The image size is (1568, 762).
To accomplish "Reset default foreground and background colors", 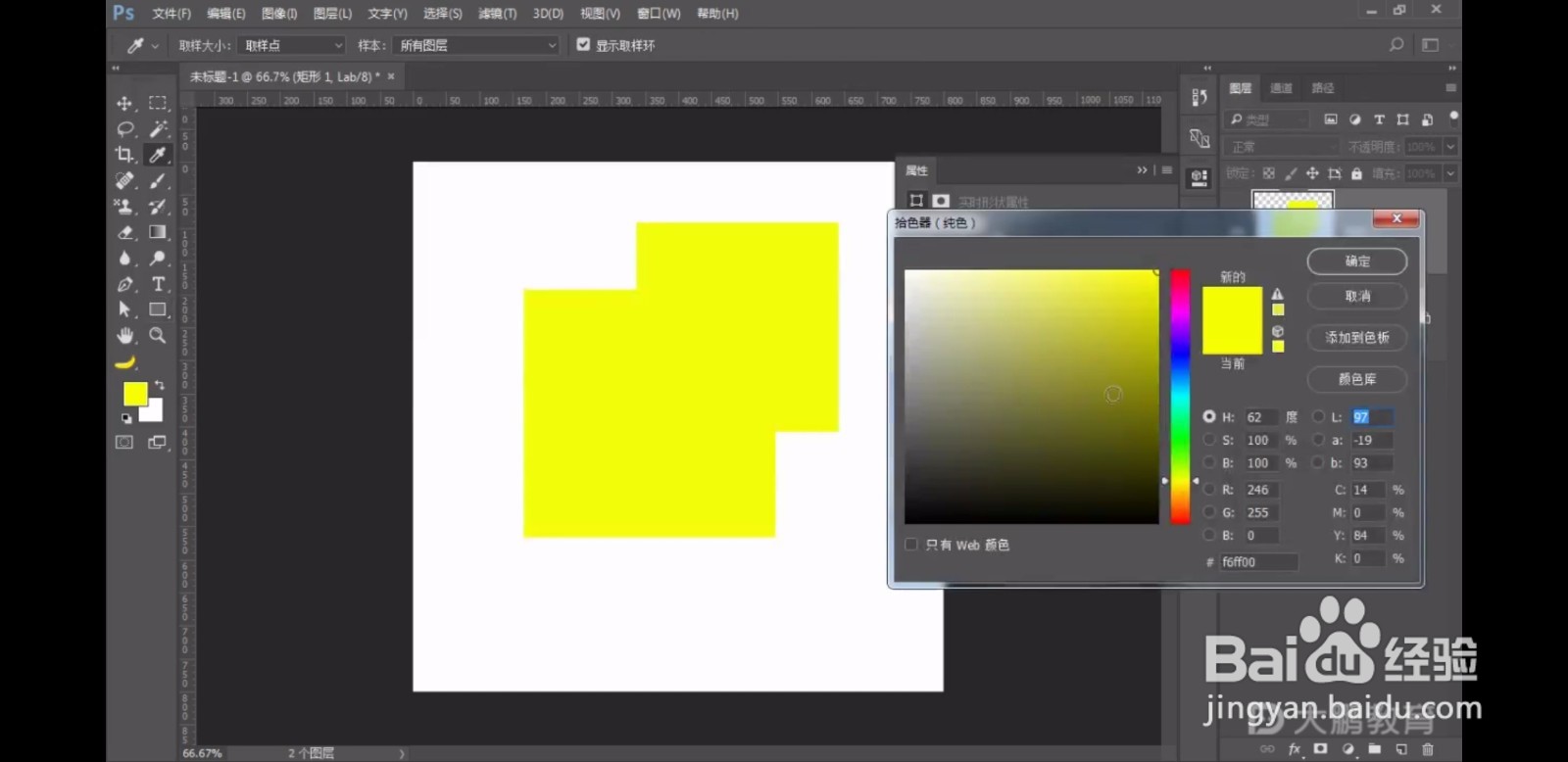I will point(126,418).
